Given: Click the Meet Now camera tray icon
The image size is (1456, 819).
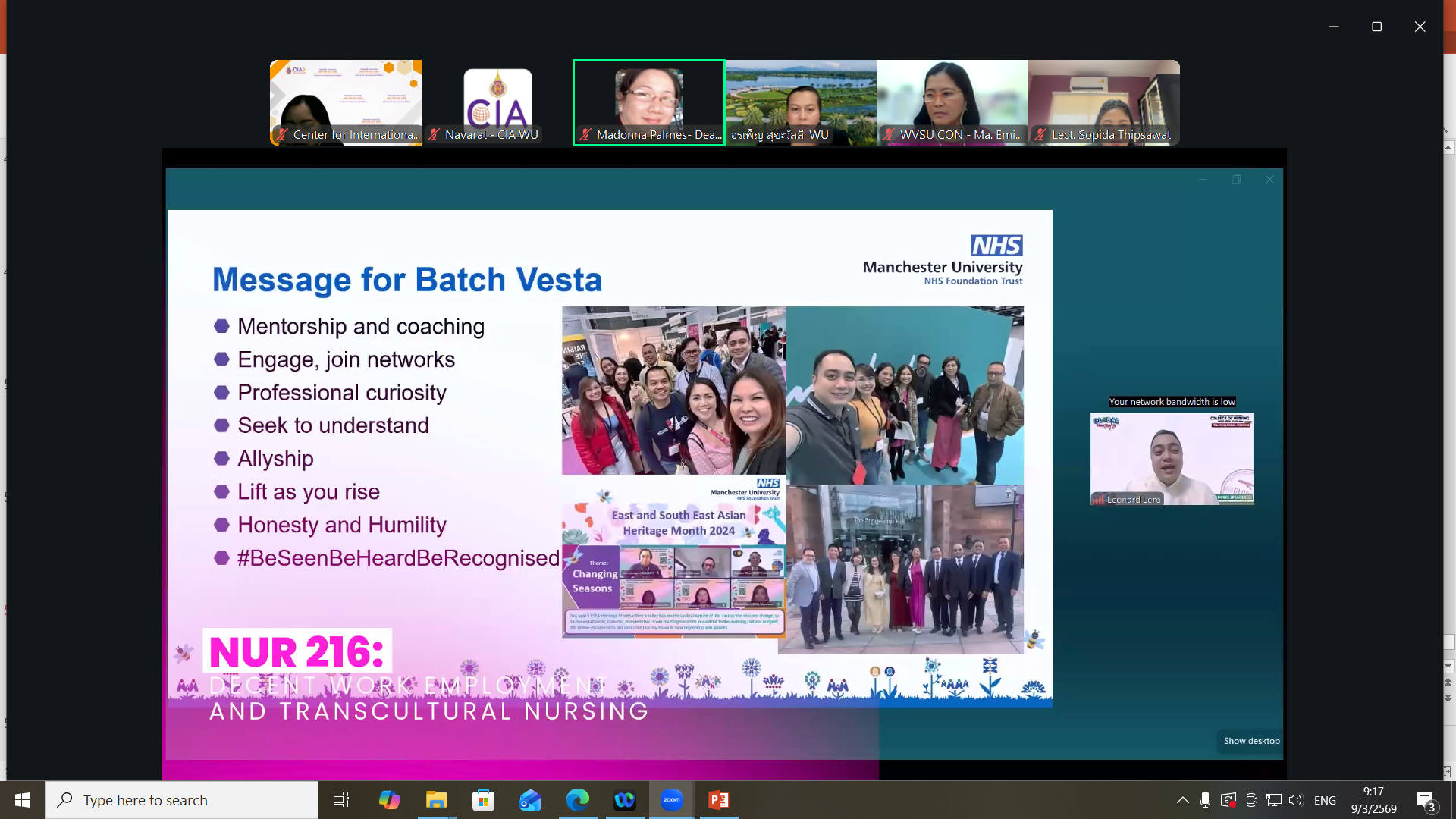Looking at the screenshot, I should pyautogui.click(x=1251, y=800).
